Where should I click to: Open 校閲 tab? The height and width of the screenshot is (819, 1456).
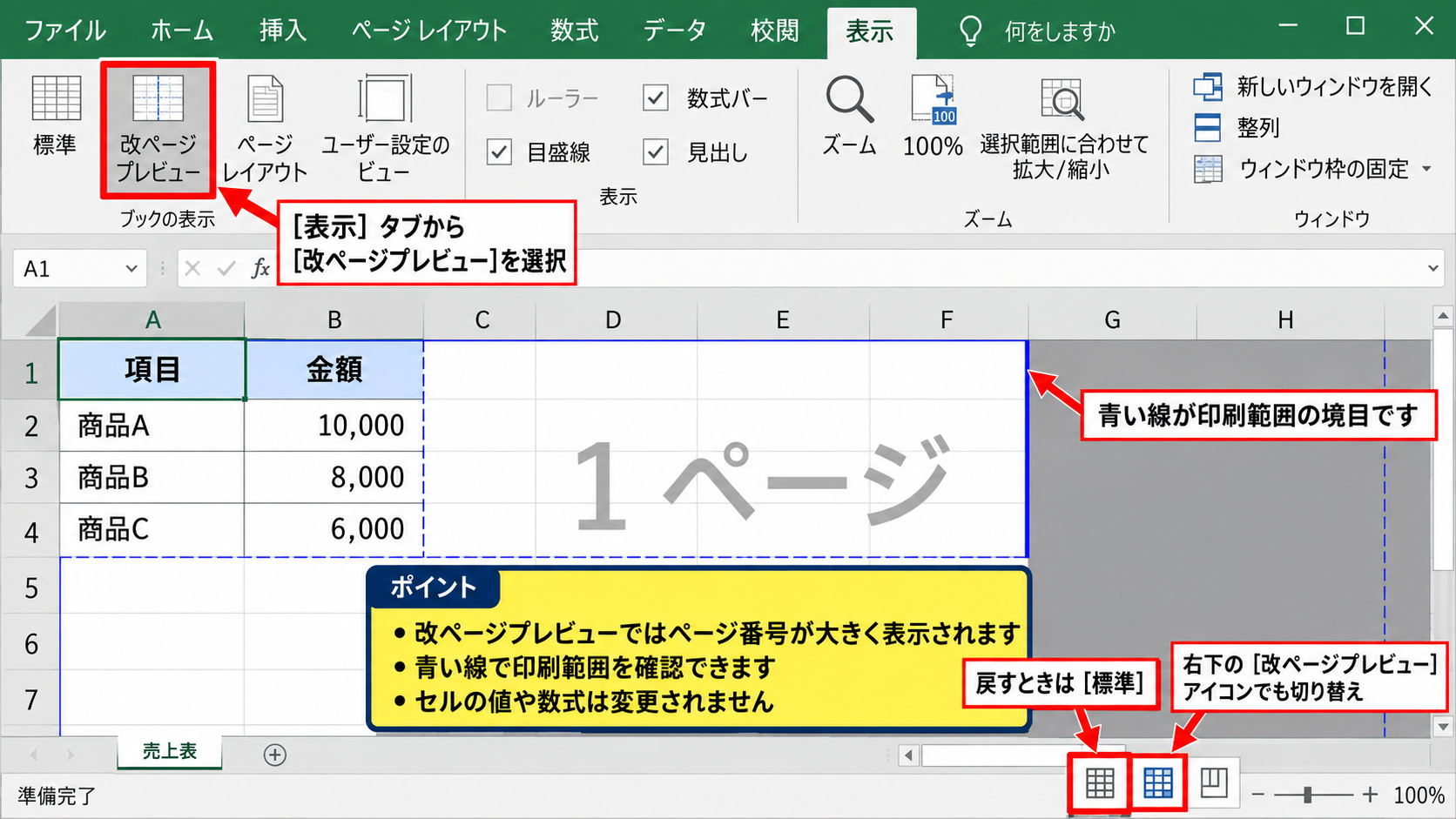(775, 31)
